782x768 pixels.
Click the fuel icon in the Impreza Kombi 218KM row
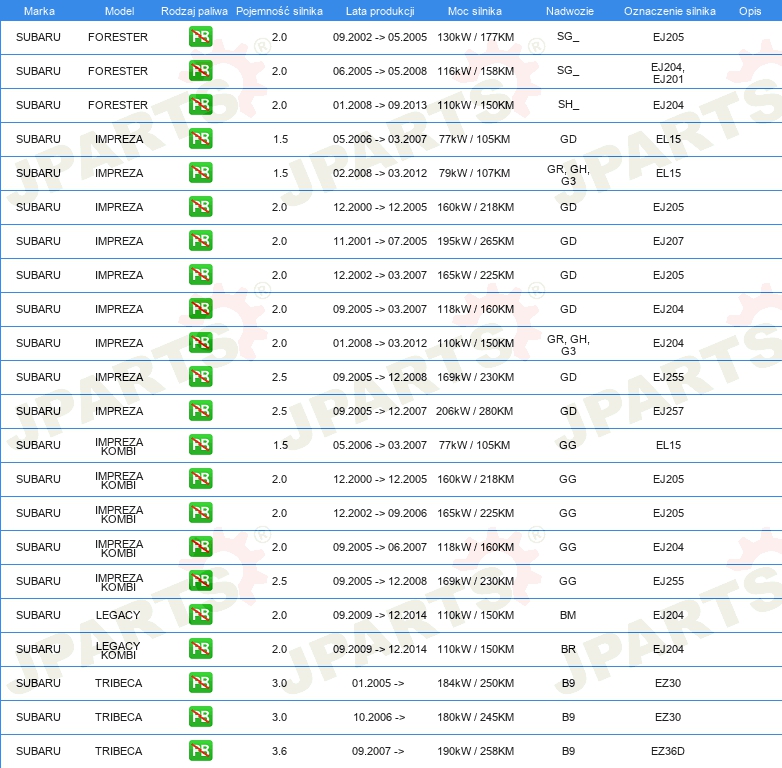200,479
